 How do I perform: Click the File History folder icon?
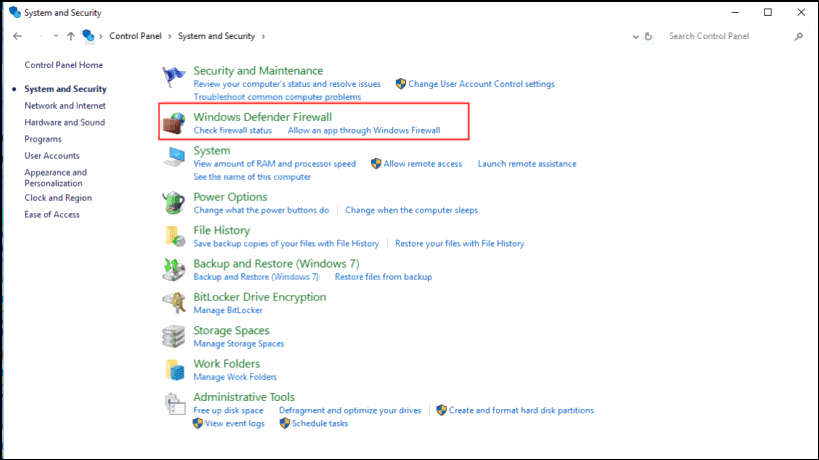point(174,237)
